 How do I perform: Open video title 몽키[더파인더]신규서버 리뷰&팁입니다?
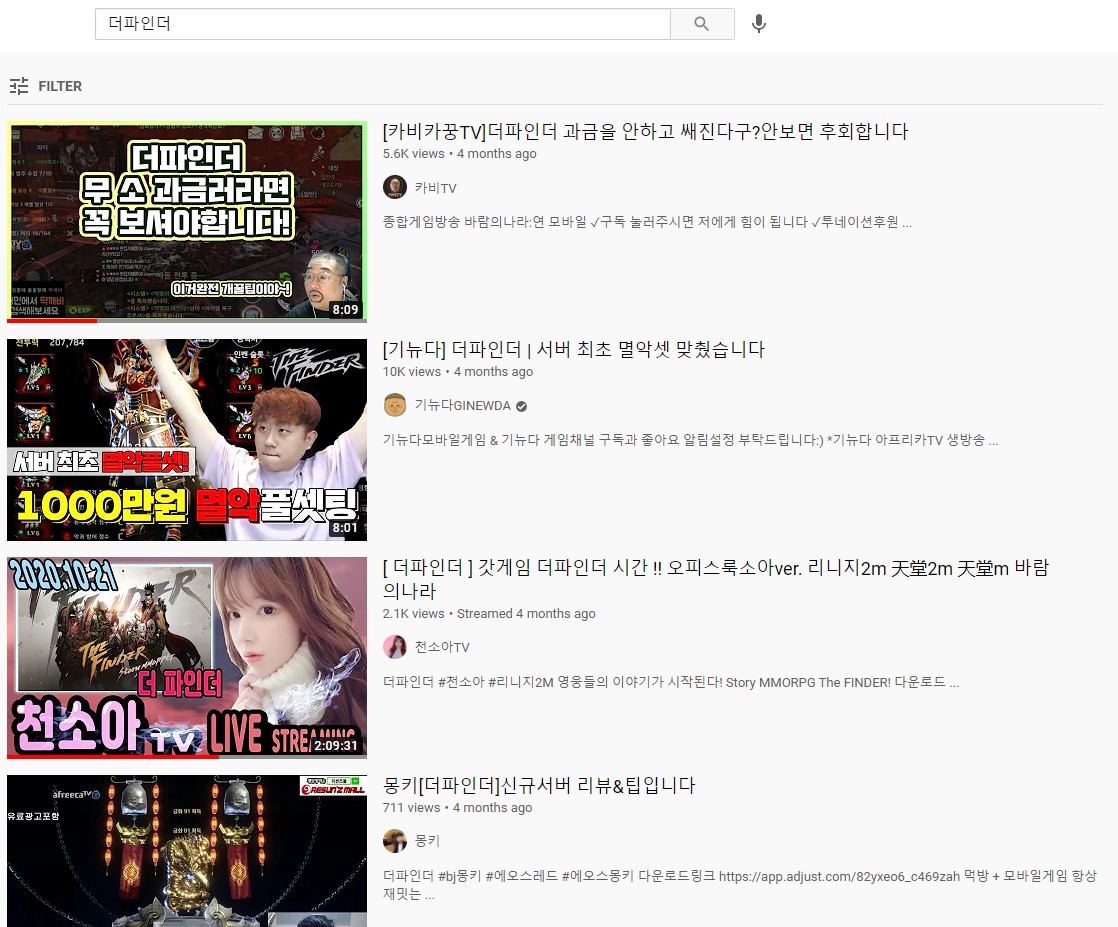pos(539,785)
